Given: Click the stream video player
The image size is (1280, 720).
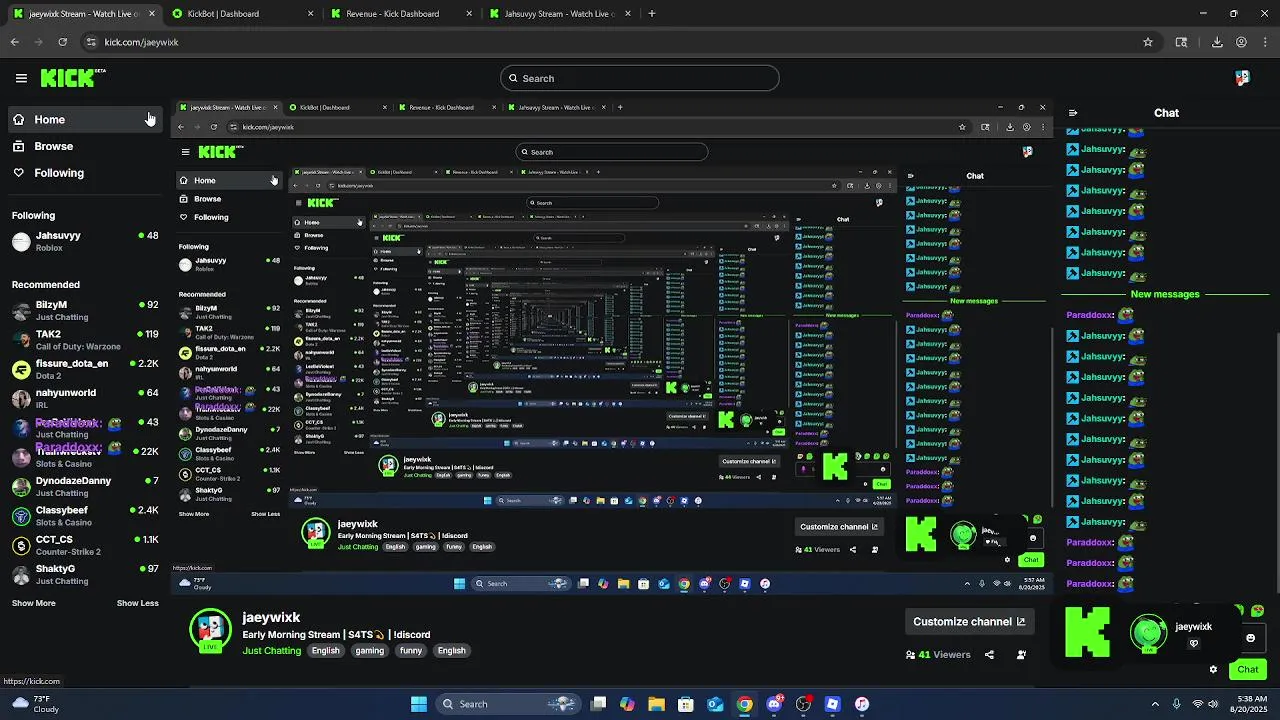Looking at the screenshot, I should click(612, 345).
